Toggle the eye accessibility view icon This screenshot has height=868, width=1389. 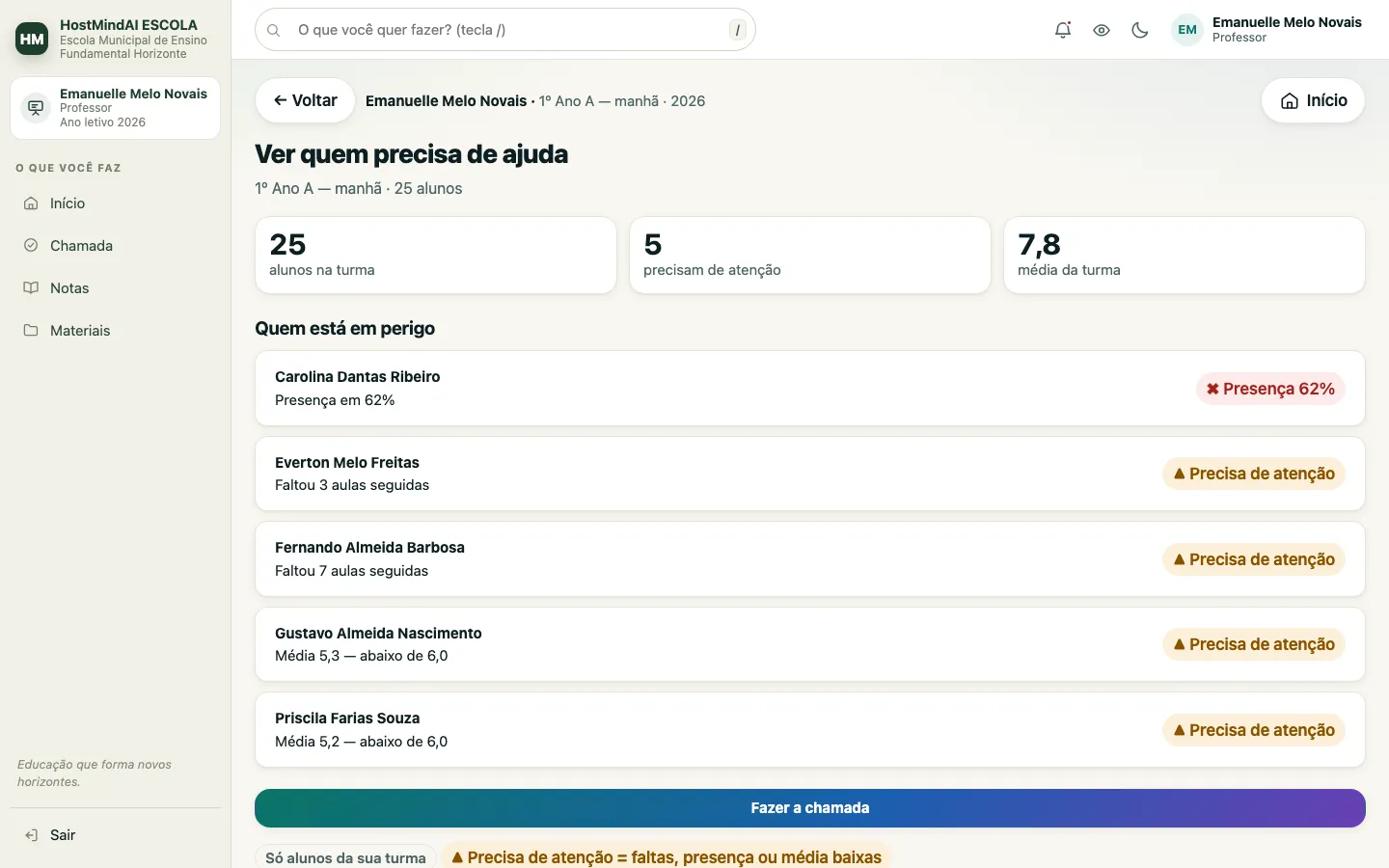tap(1102, 30)
